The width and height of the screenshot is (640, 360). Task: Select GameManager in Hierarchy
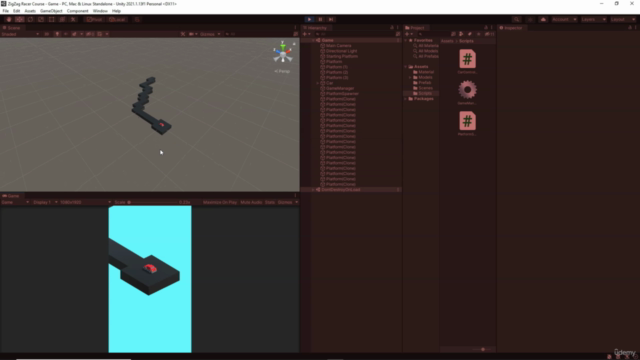click(x=340, y=88)
